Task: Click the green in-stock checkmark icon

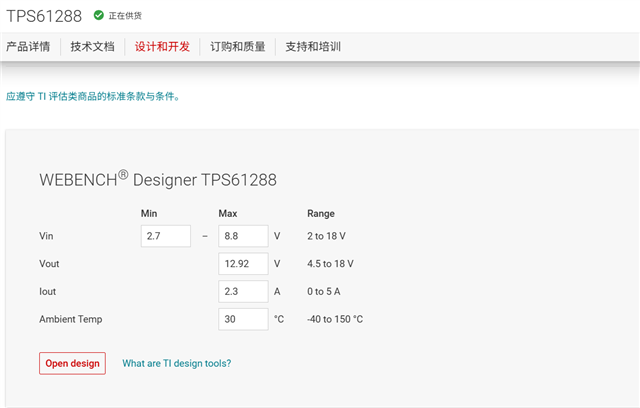Action: pyautogui.click(x=98, y=15)
